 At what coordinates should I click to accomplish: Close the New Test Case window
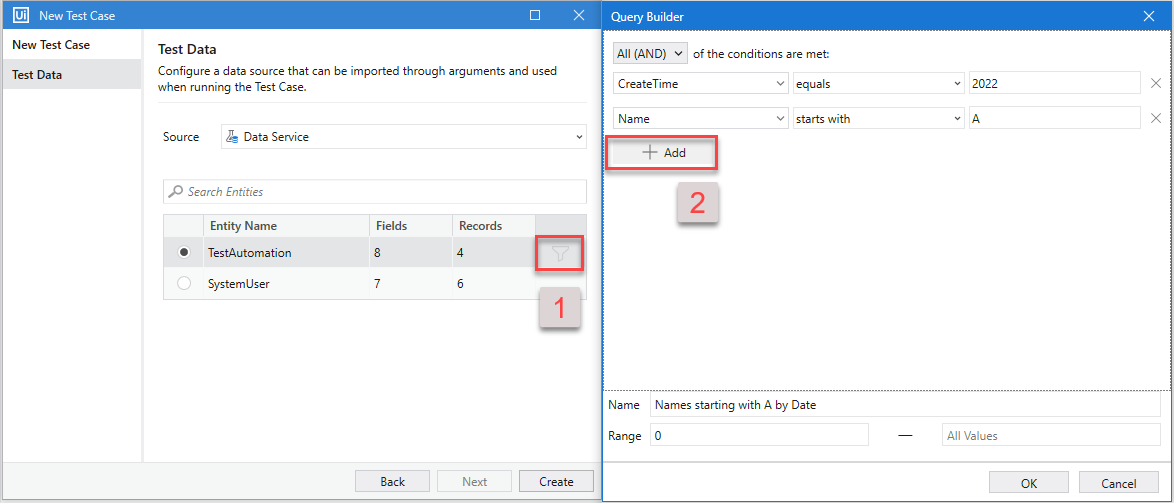578,15
